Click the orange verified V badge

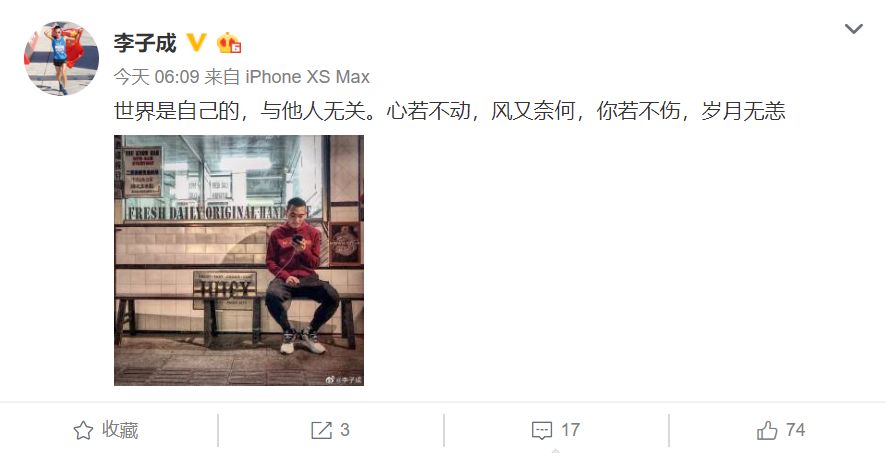pos(196,42)
